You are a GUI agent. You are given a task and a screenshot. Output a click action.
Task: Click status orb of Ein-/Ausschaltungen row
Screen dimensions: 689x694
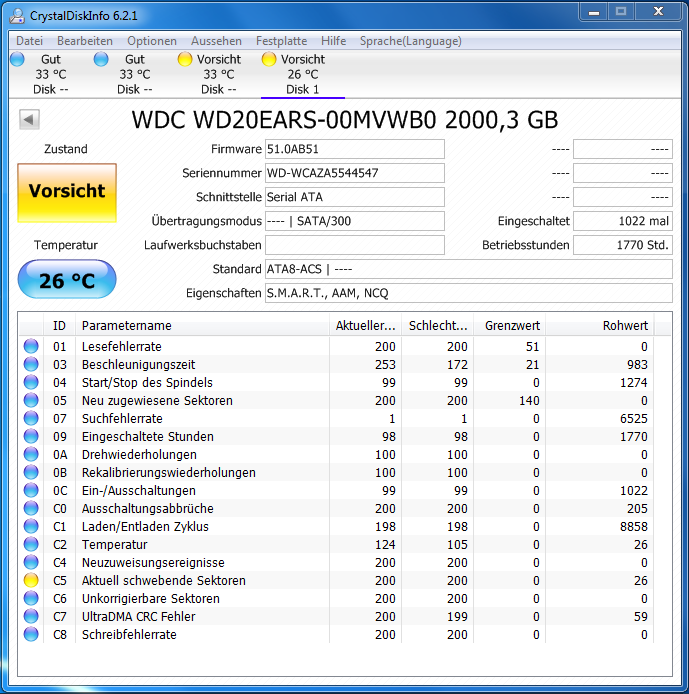(31, 490)
